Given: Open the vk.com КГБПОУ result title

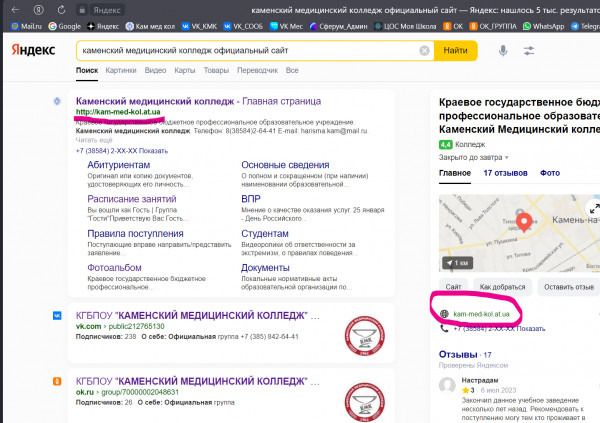Looking at the screenshot, I should (x=197, y=315).
